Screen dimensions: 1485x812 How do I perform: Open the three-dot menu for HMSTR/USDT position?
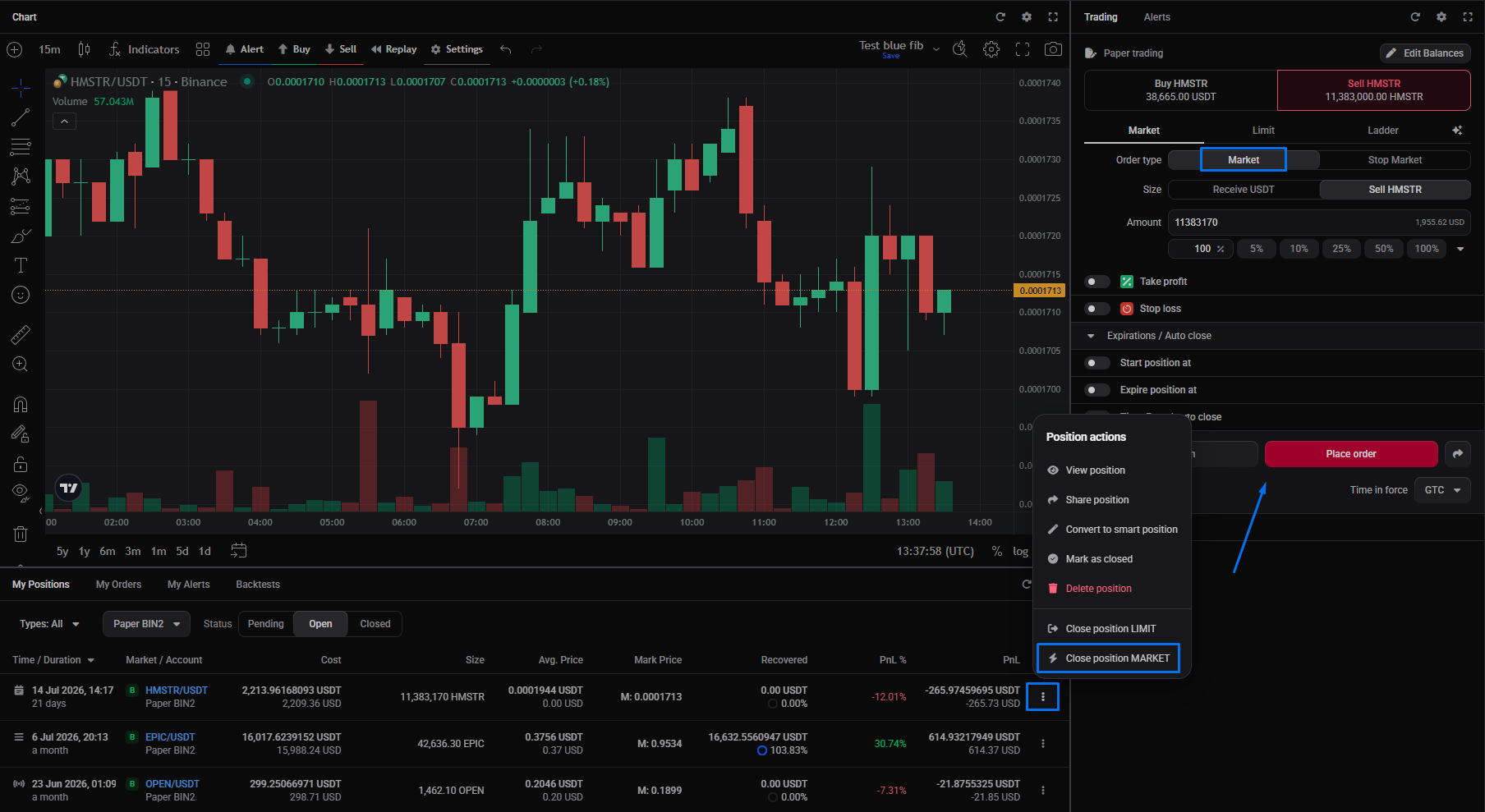tap(1043, 697)
